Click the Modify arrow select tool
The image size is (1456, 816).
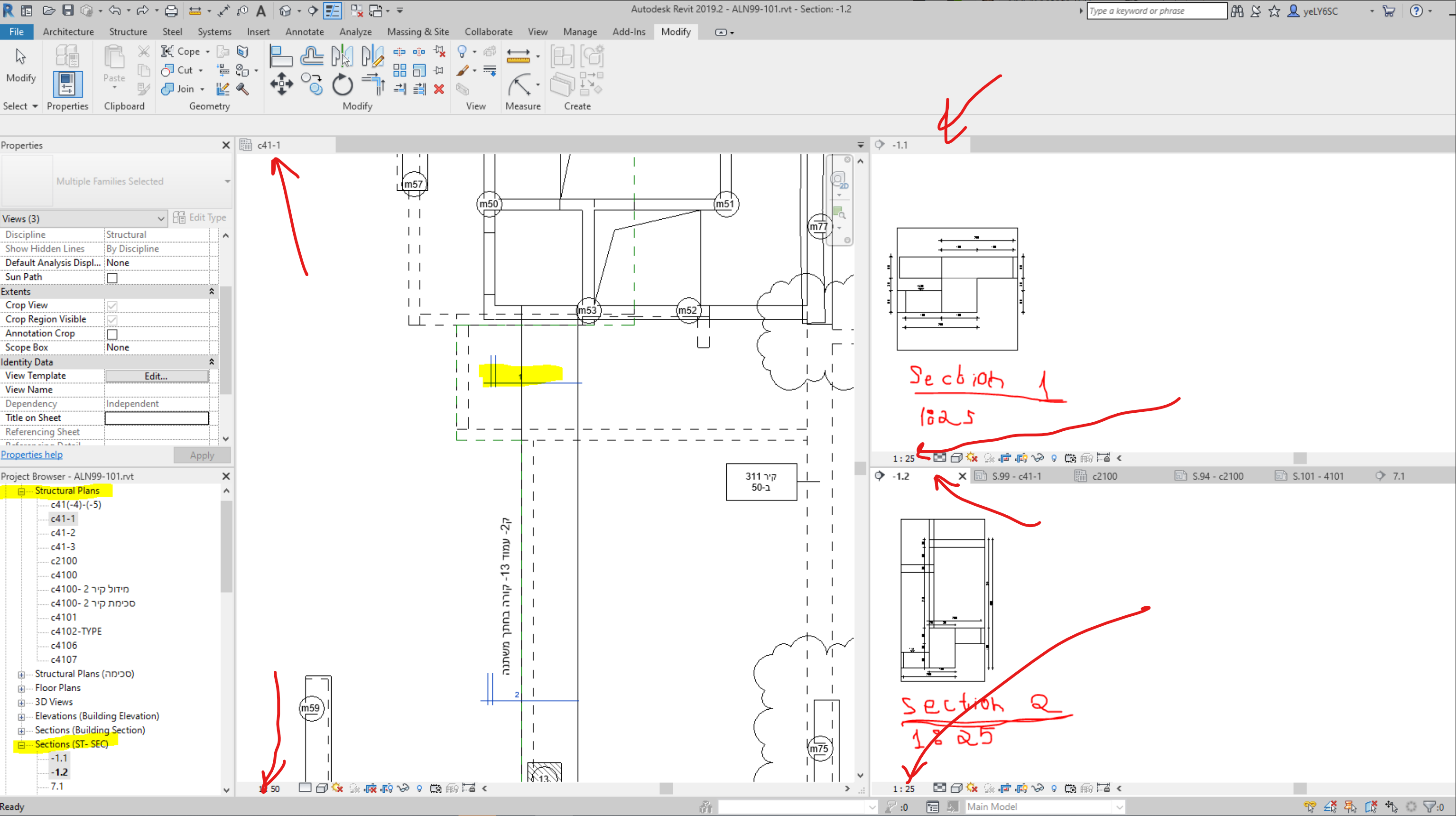coord(21,56)
